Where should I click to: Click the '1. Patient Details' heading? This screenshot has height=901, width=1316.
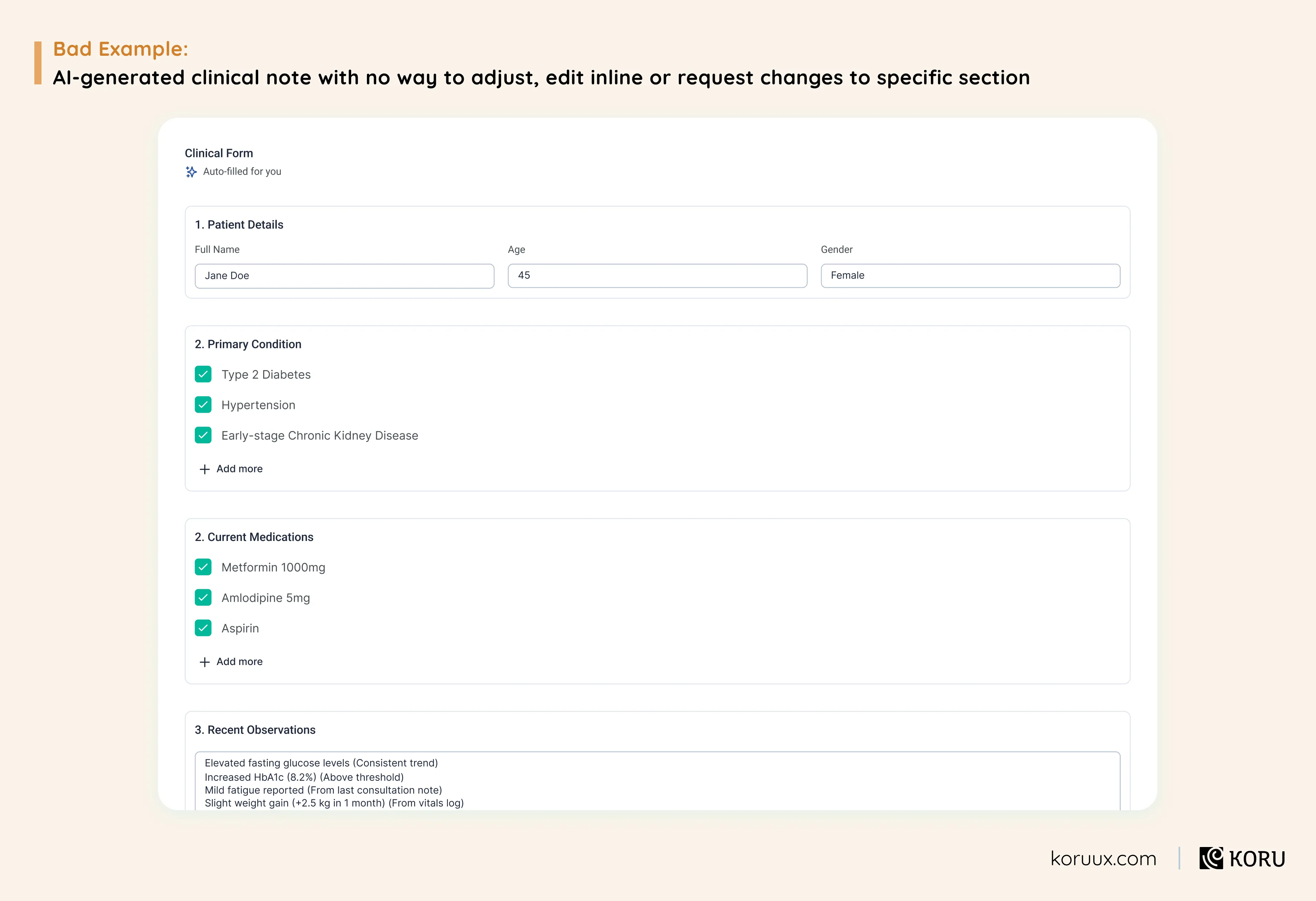(239, 225)
